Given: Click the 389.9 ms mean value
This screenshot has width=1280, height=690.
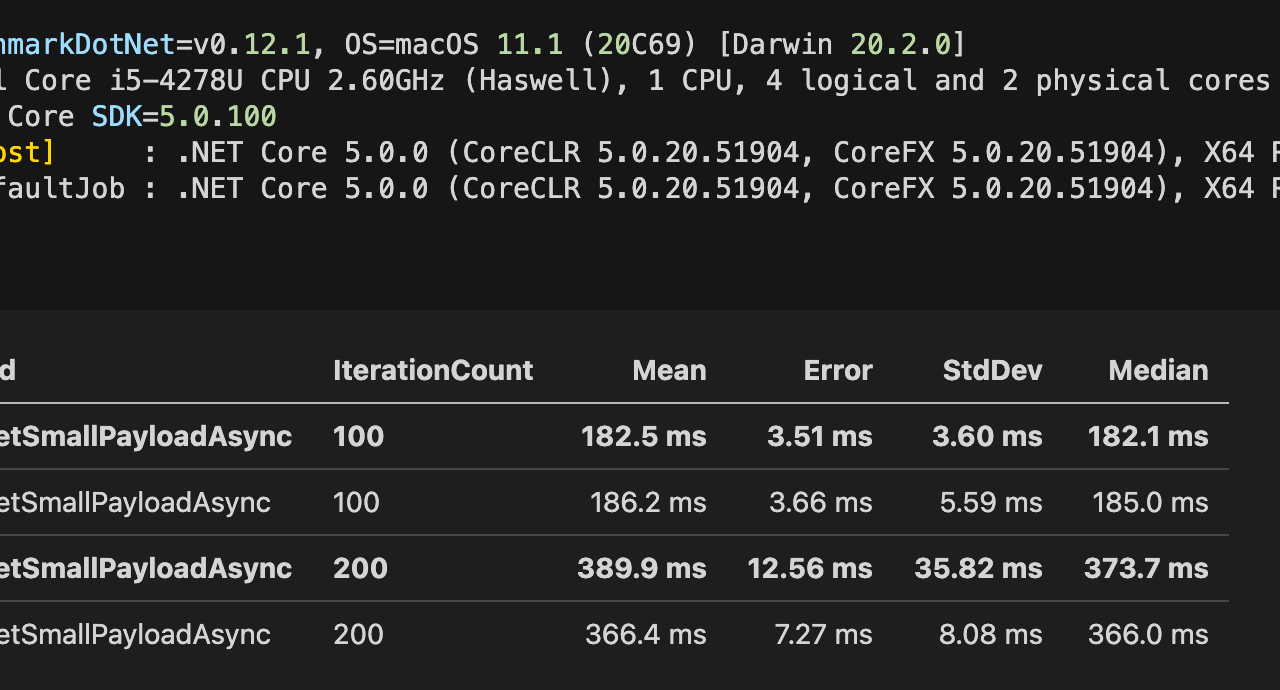Looking at the screenshot, I should (642, 569).
